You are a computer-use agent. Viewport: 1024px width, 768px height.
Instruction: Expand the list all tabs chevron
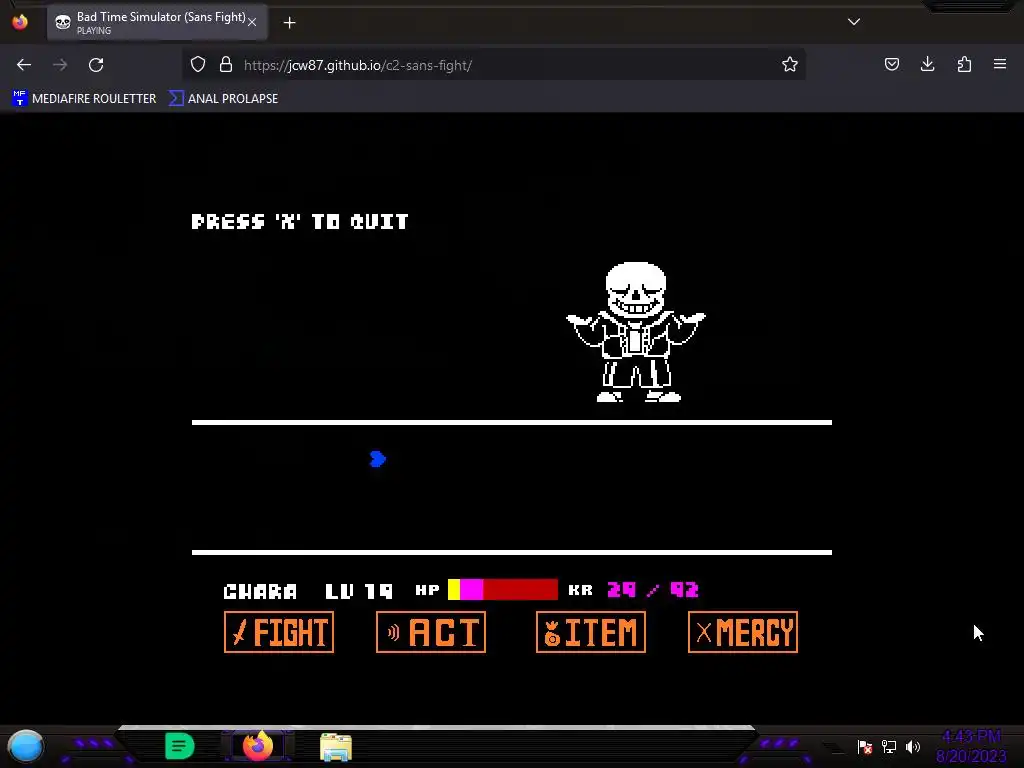coord(854,22)
